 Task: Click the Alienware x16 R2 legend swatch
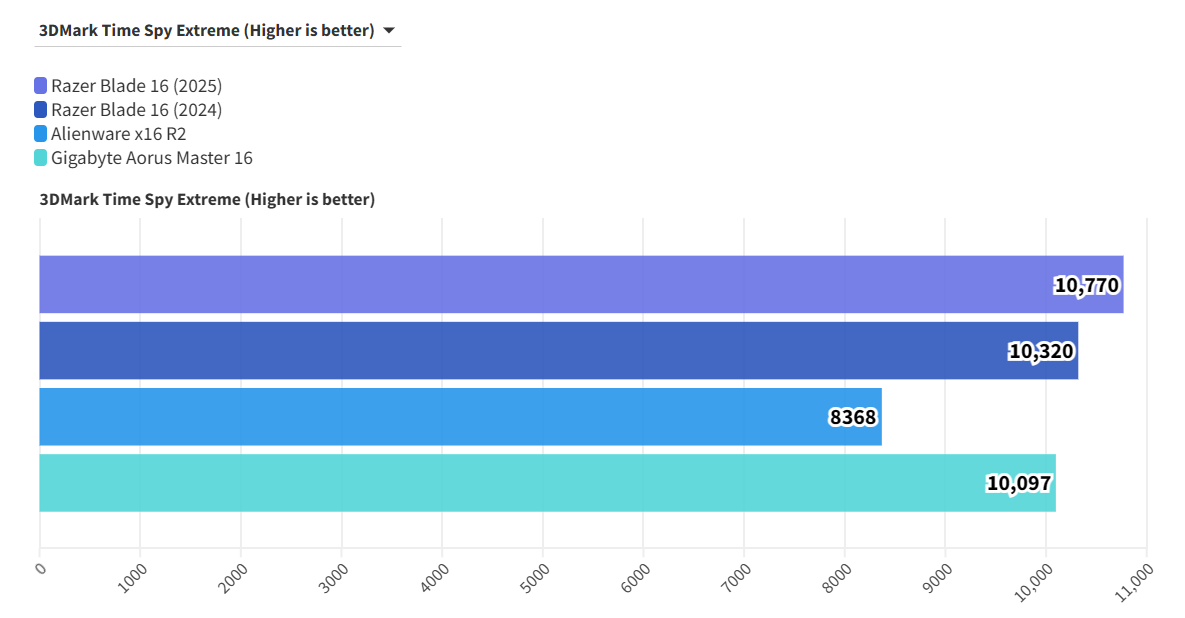(40, 134)
